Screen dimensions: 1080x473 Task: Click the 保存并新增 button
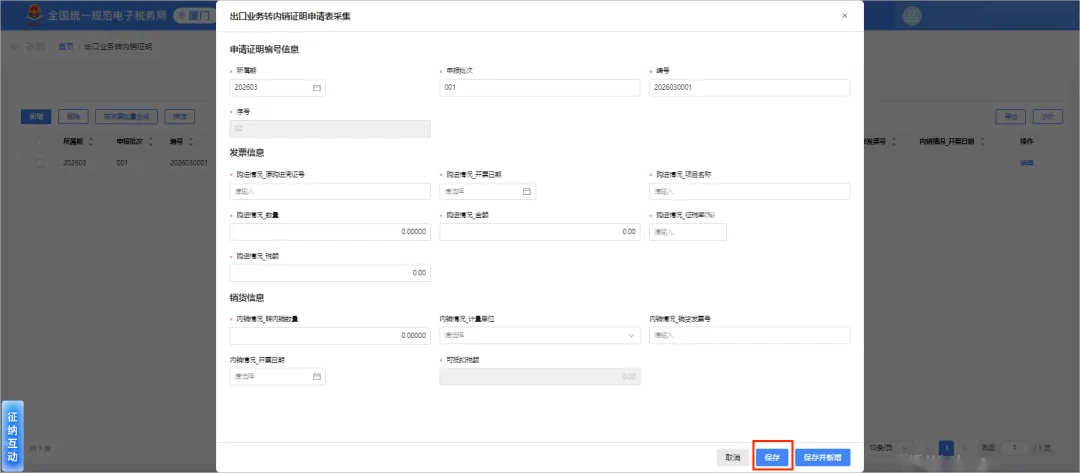(x=822, y=457)
